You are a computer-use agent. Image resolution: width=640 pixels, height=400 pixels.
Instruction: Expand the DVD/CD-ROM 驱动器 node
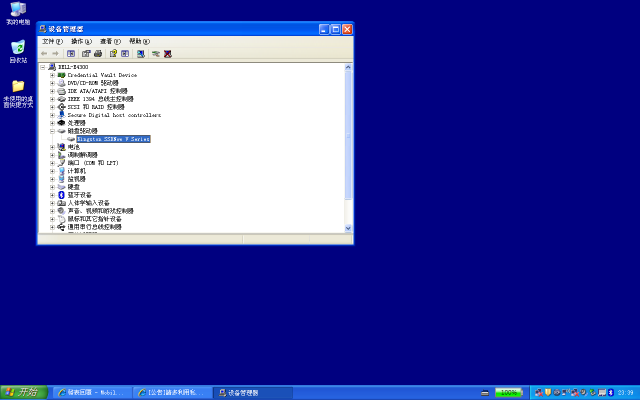52,83
